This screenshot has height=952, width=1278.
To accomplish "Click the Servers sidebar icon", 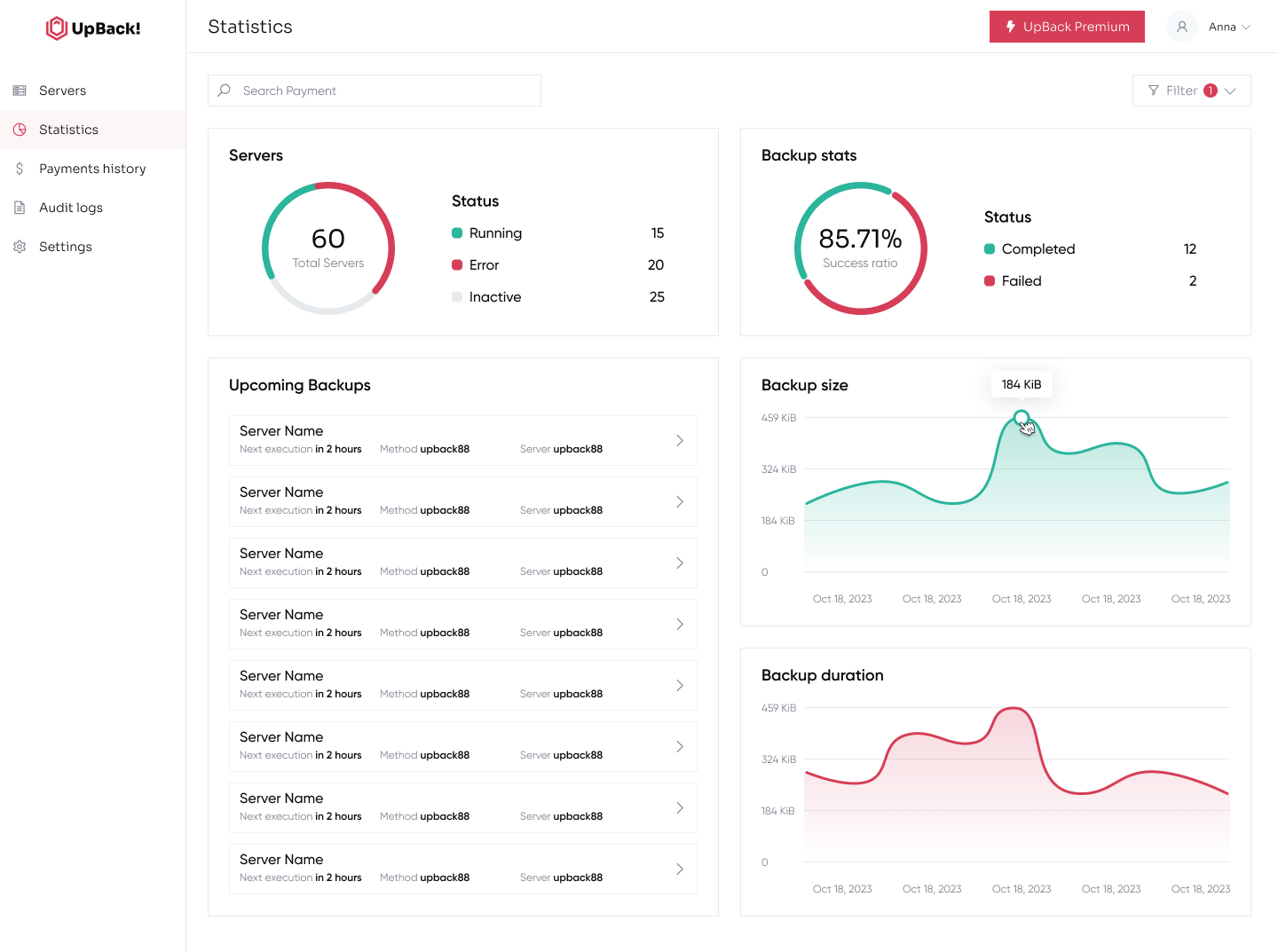I will (x=20, y=90).
